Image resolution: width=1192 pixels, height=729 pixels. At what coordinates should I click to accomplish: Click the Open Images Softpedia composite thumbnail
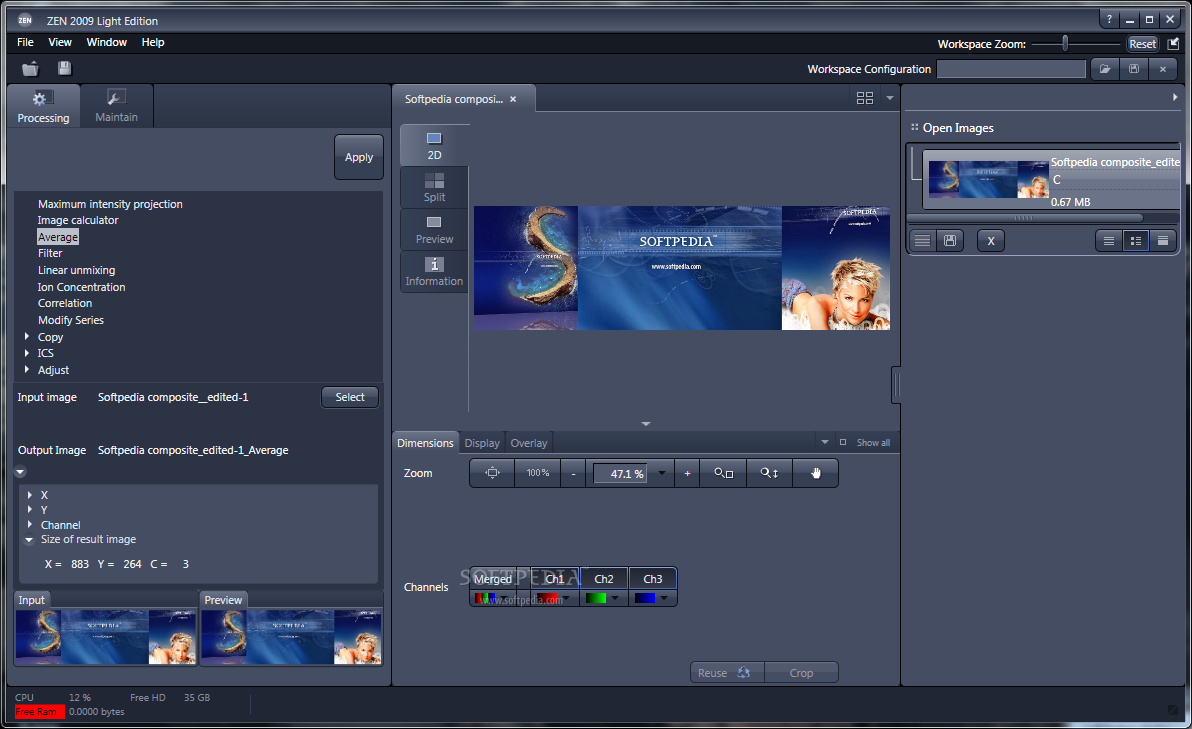click(x=988, y=179)
